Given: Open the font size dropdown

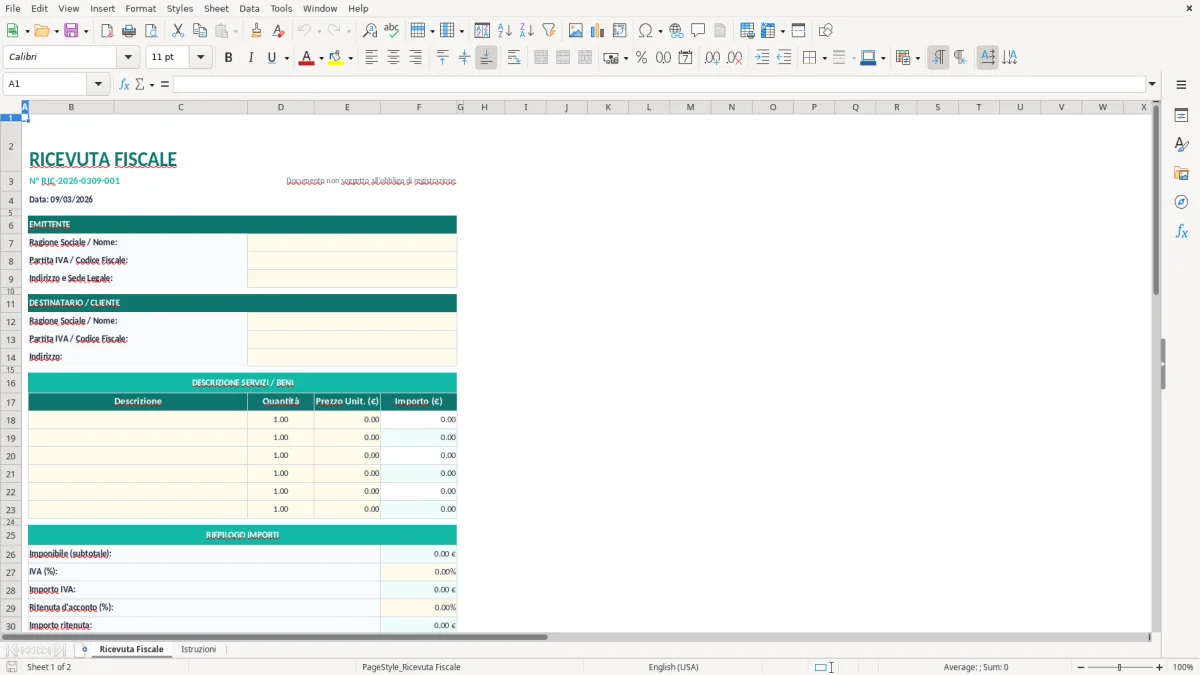Looking at the screenshot, I should tap(200, 58).
